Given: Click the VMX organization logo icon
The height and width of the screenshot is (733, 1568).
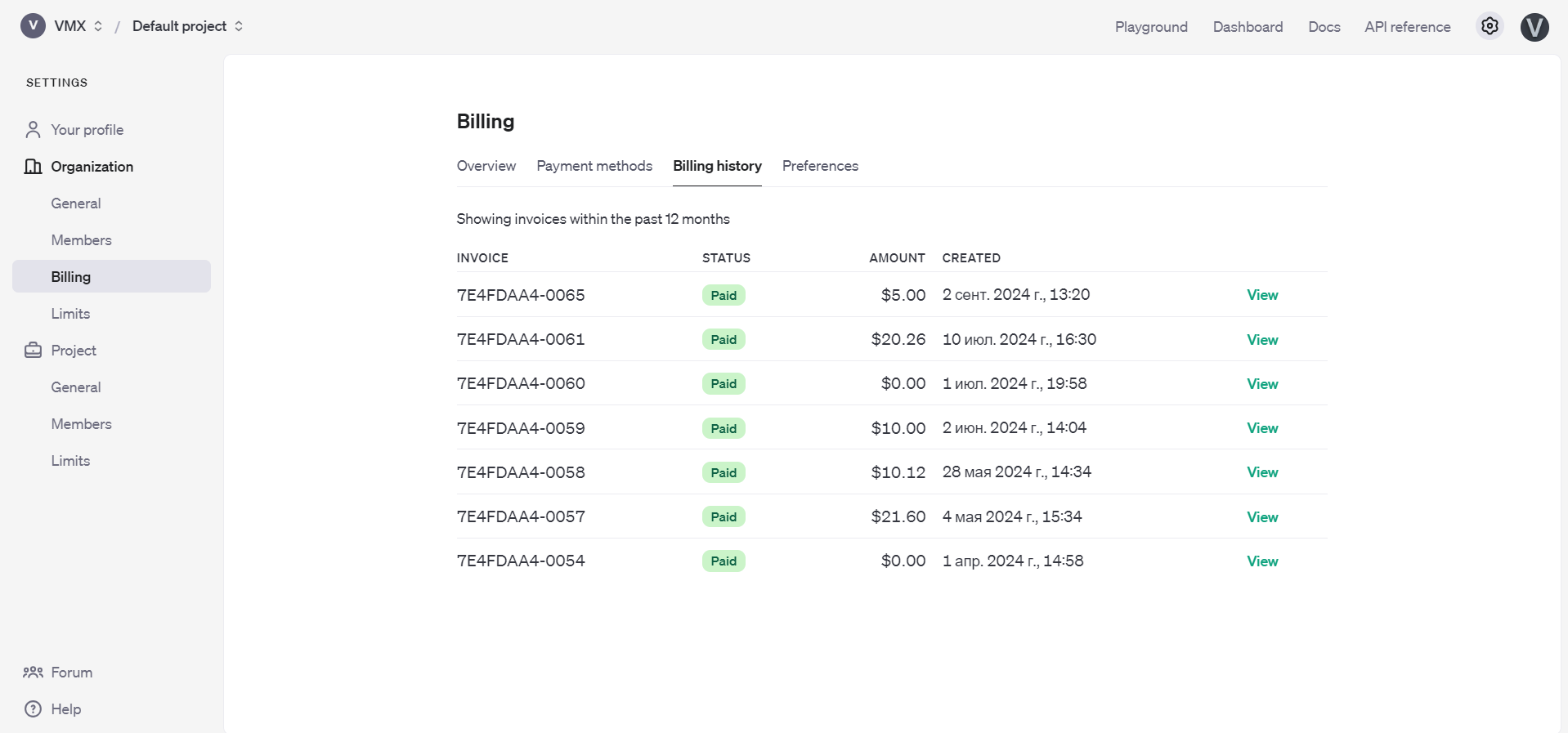Looking at the screenshot, I should (33, 26).
